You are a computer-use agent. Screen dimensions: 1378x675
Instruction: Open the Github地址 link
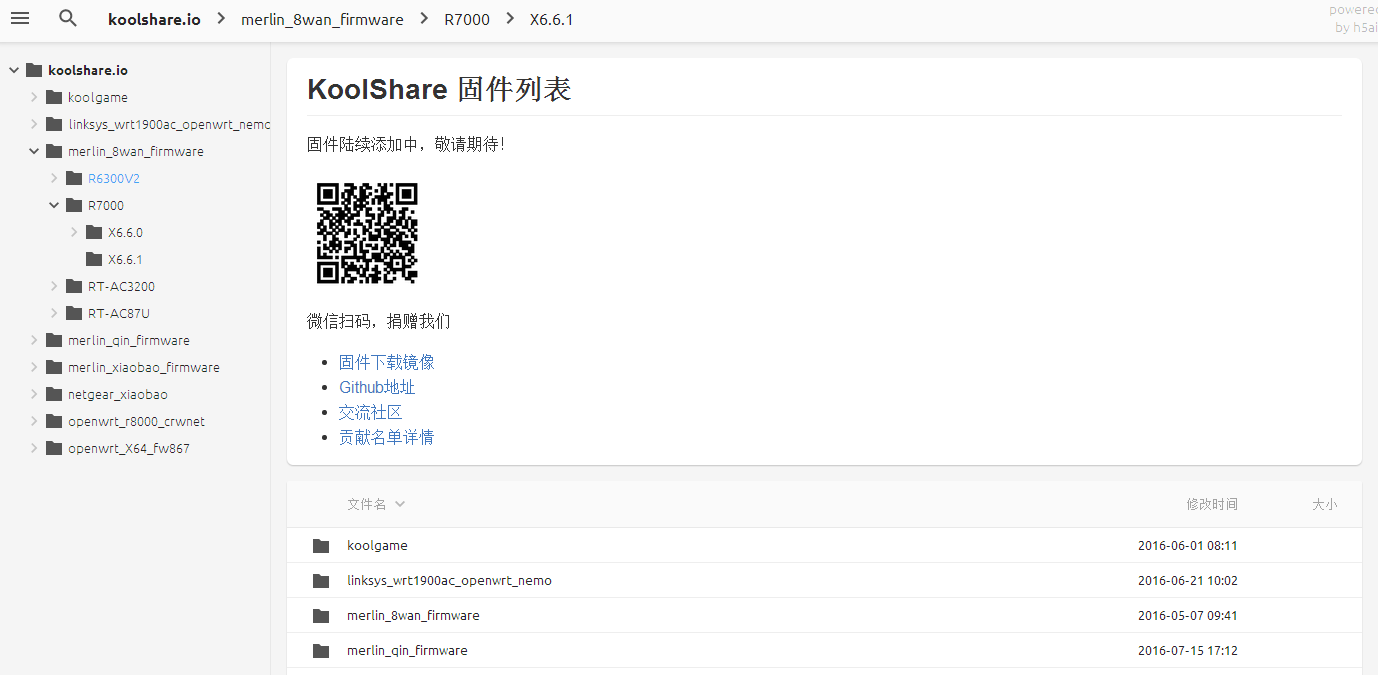(x=377, y=387)
